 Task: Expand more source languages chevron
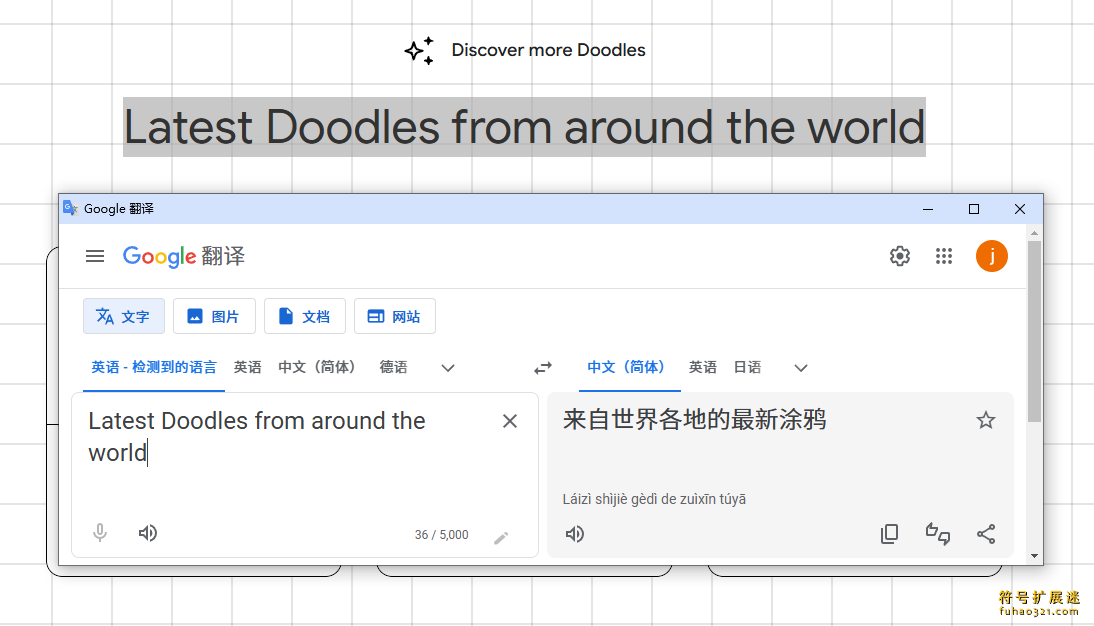(448, 368)
